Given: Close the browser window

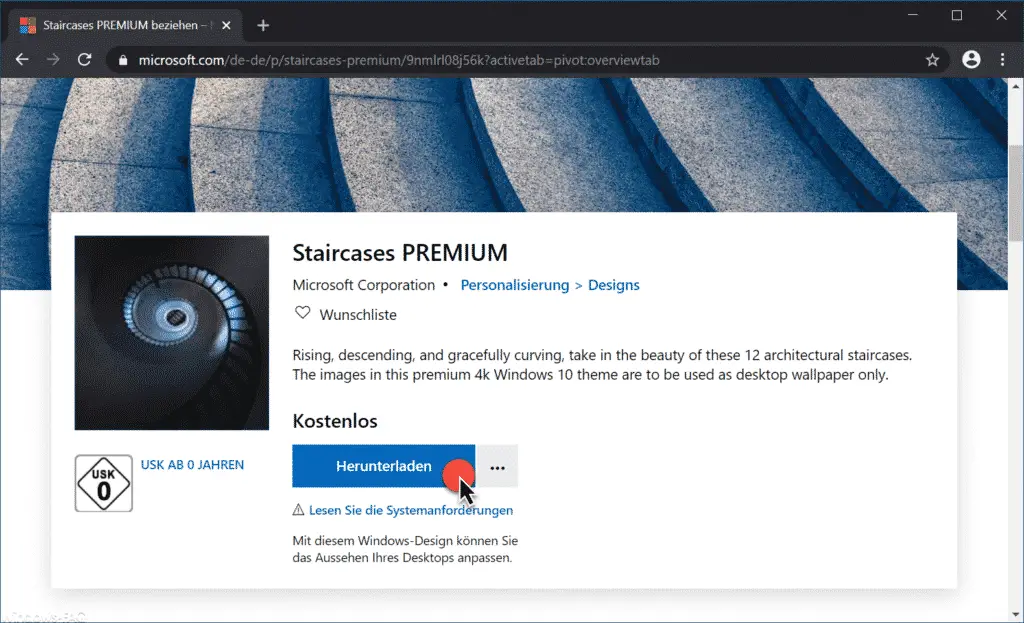Looking at the screenshot, I should coord(1001,15).
